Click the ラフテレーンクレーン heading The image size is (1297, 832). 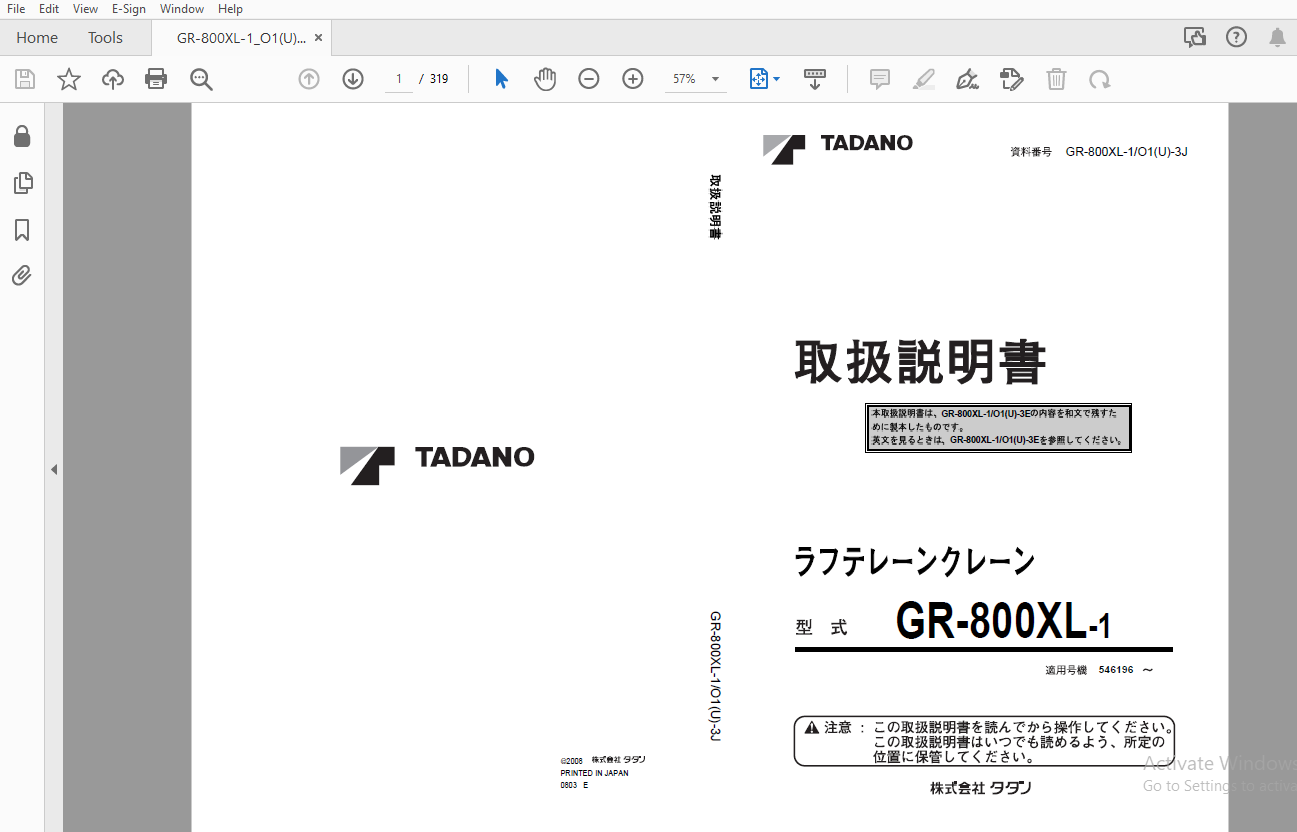[x=915, y=562]
